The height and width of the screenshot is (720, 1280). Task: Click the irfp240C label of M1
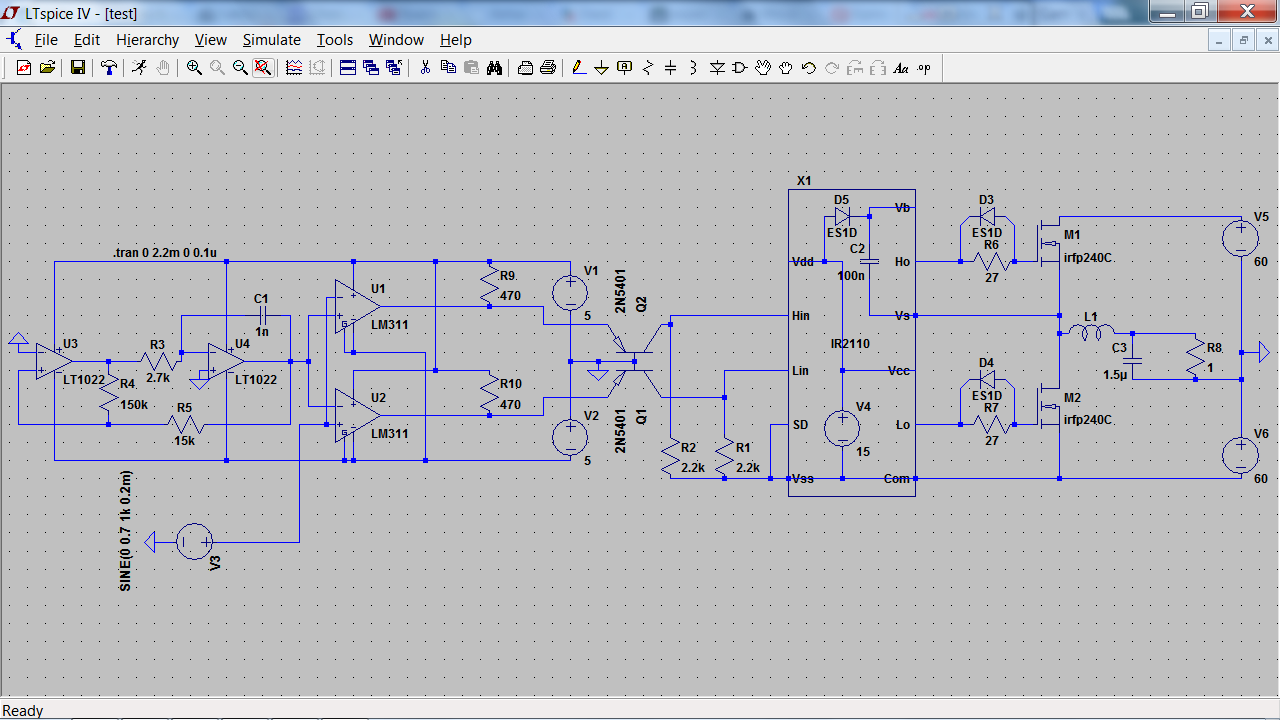pos(1088,258)
